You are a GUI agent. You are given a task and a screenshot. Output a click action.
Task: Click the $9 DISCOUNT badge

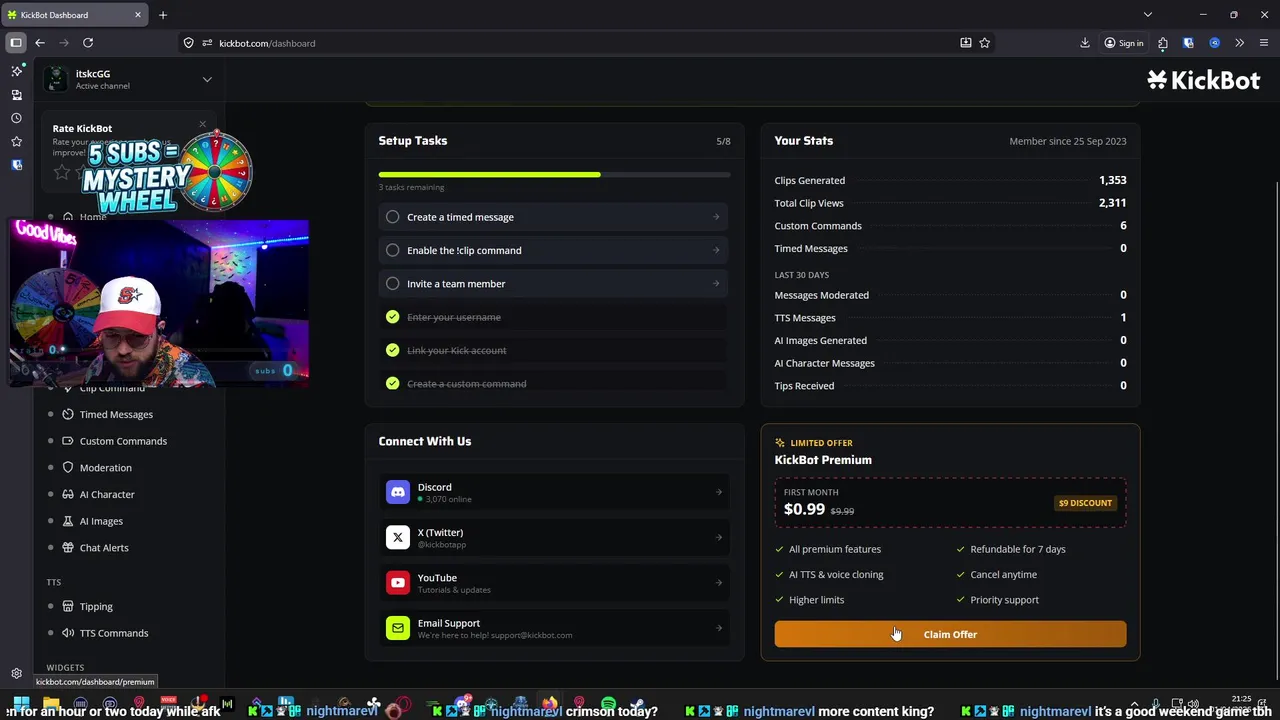click(x=1085, y=503)
